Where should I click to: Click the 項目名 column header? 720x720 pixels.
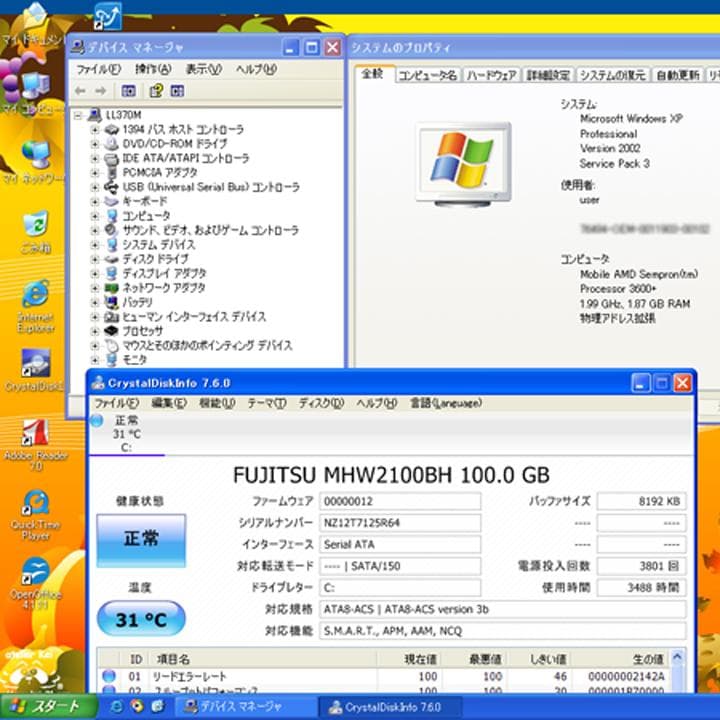pos(263,659)
